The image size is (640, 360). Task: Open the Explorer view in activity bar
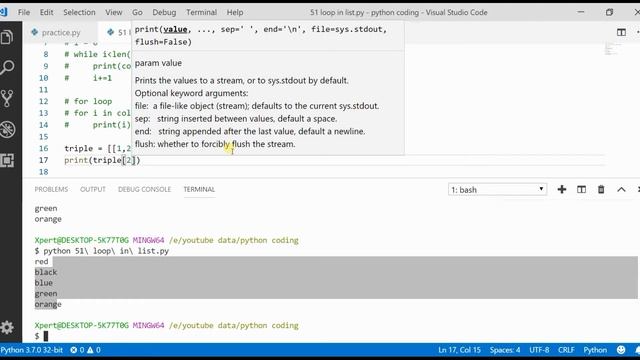7,38
